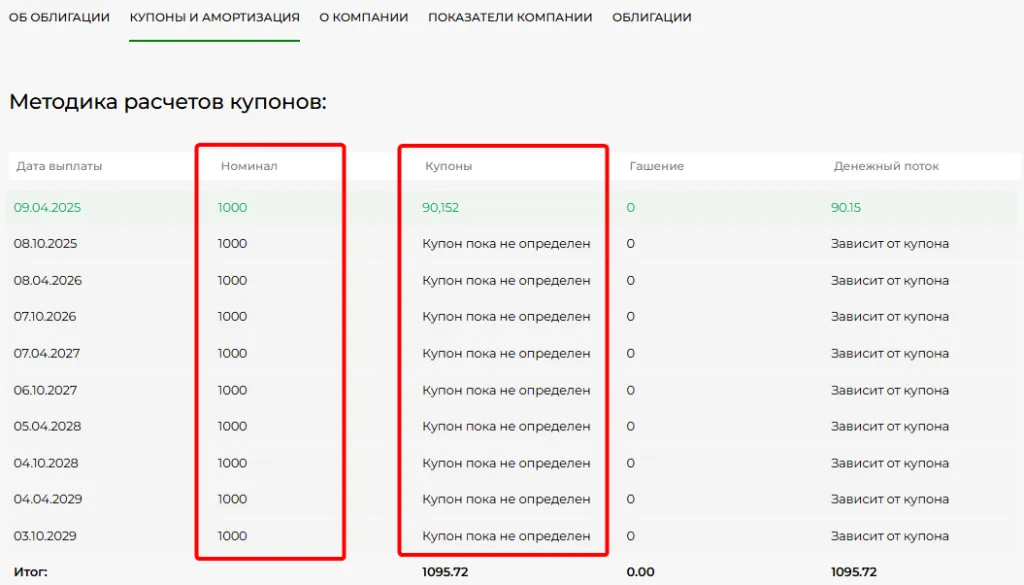The image size is (1024, 585).
Task: Select the 08.10.2025 payment date row
Action: pyautogui.click(x=45, y=244)
